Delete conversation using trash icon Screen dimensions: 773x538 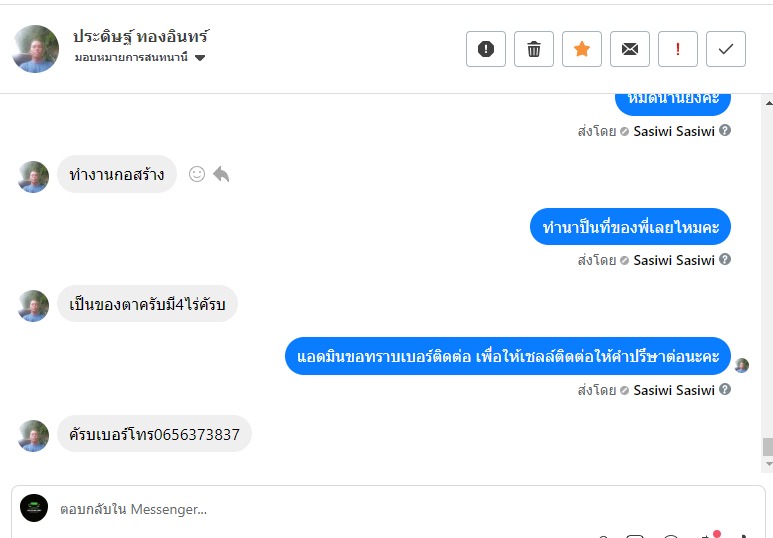click(x=533, y=49)
